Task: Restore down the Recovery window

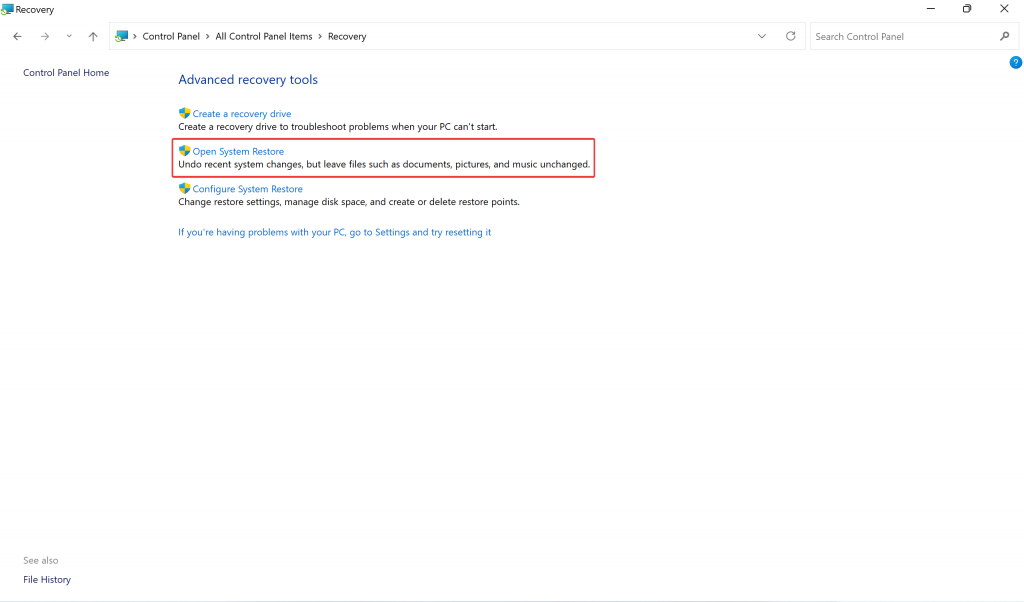Action: pyautogui.click(x=967, y=8)
